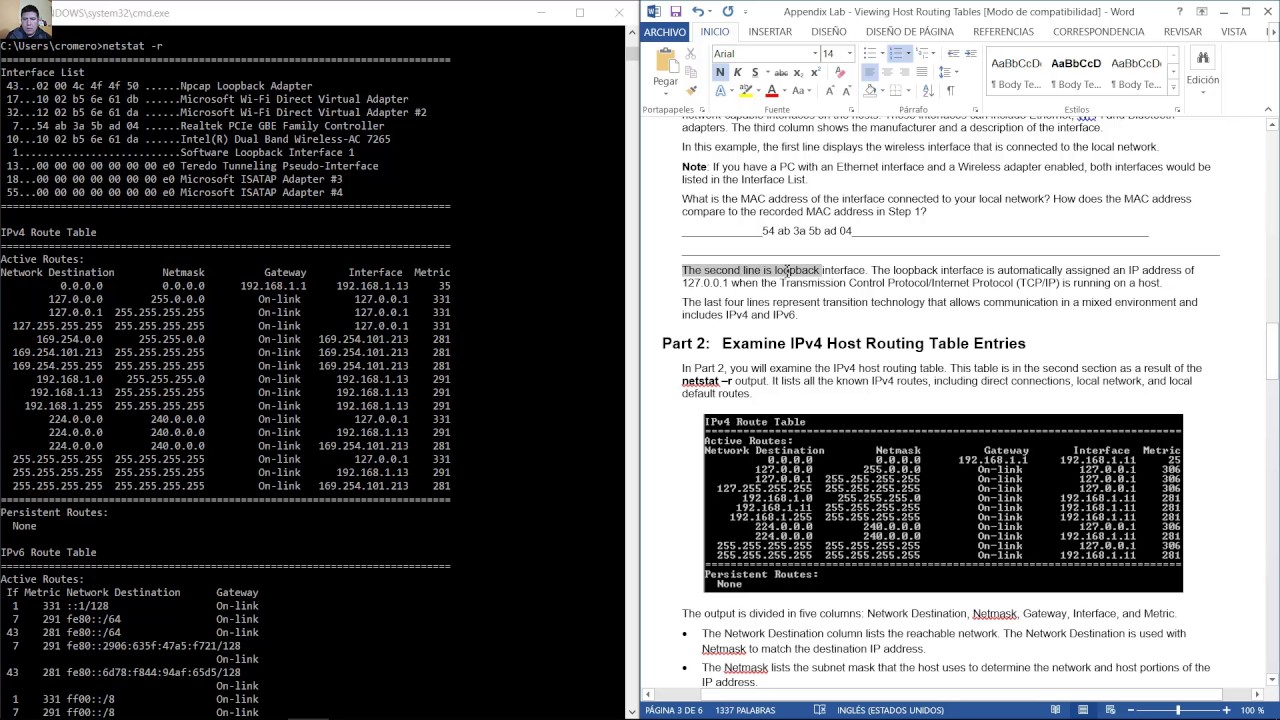Open the REFERENCIAS tab
This screenshot has height=720, width=1280.
click(1003, 32)
